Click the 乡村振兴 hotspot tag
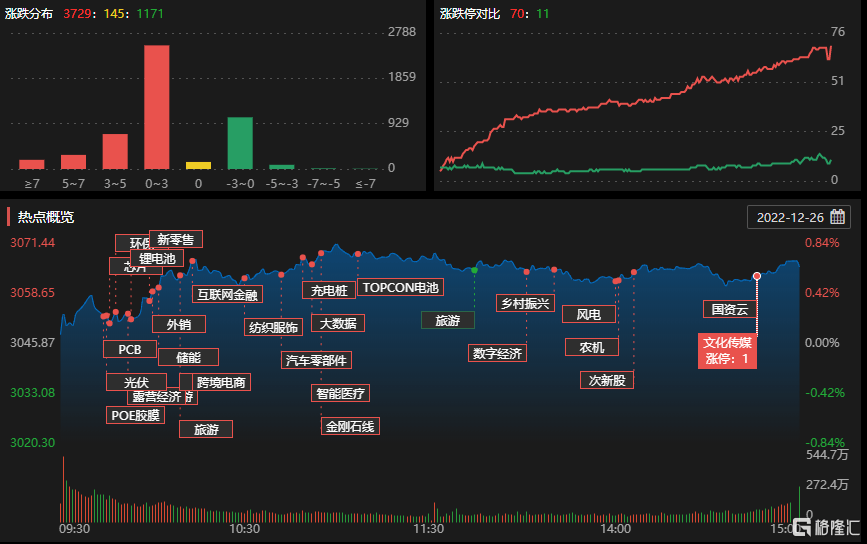The image size is (867, 544). (x=525, y=304)
